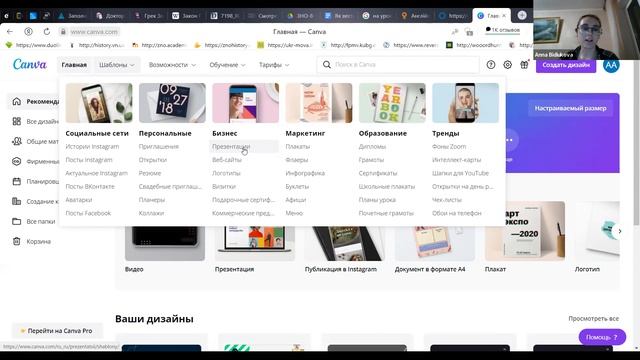
Task: Choose Дипломы under Образование
Action: pyautogui.click(x=372, y=146)
